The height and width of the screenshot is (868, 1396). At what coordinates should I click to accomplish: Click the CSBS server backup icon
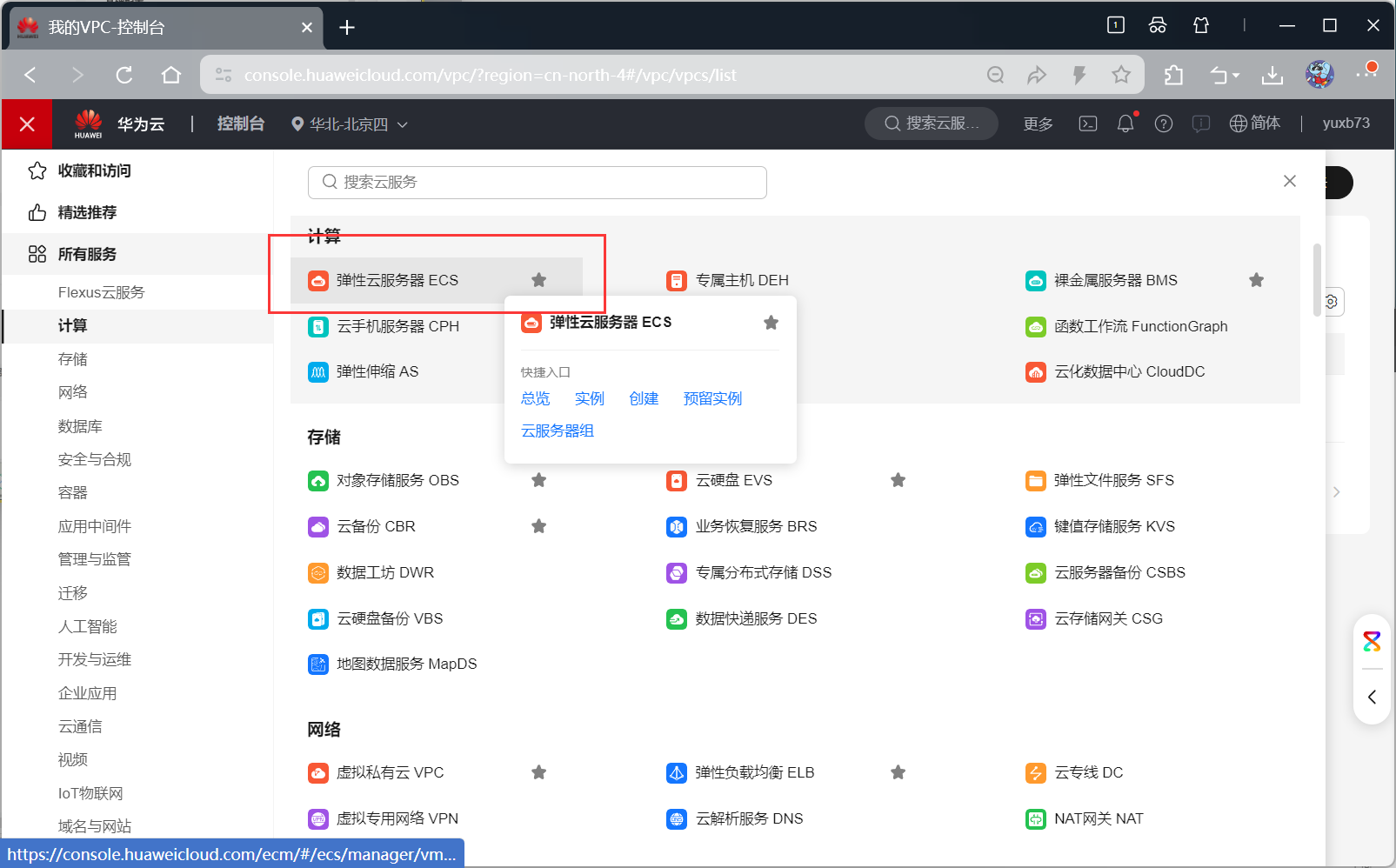pos(1036,572)
